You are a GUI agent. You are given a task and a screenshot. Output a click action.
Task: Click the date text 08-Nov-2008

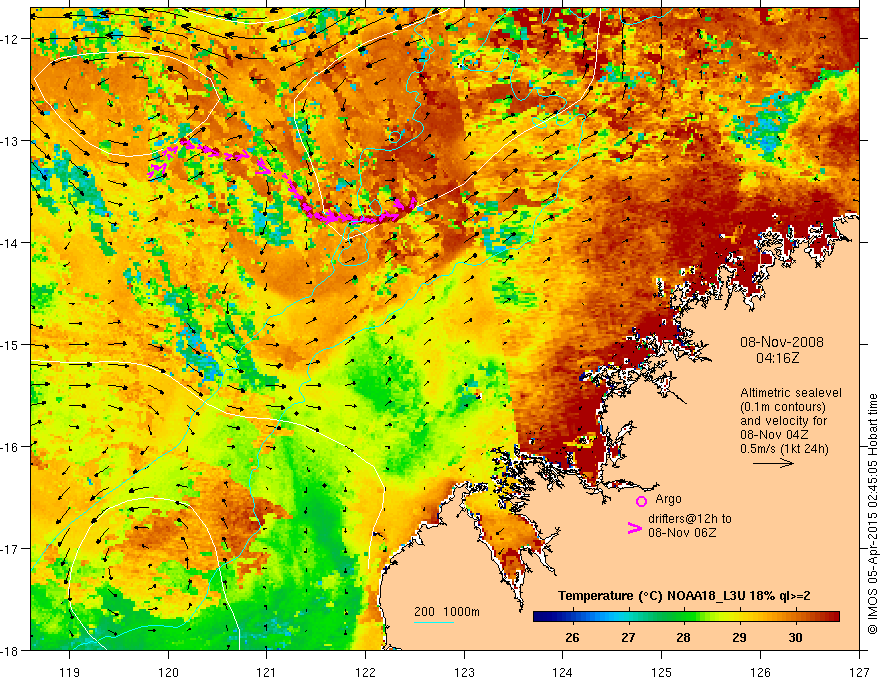782,342
